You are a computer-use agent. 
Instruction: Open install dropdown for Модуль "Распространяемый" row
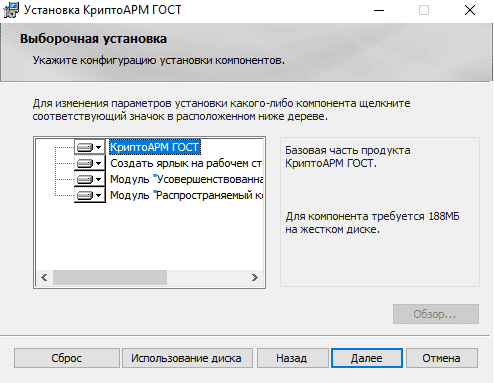(x=89, y=195)
